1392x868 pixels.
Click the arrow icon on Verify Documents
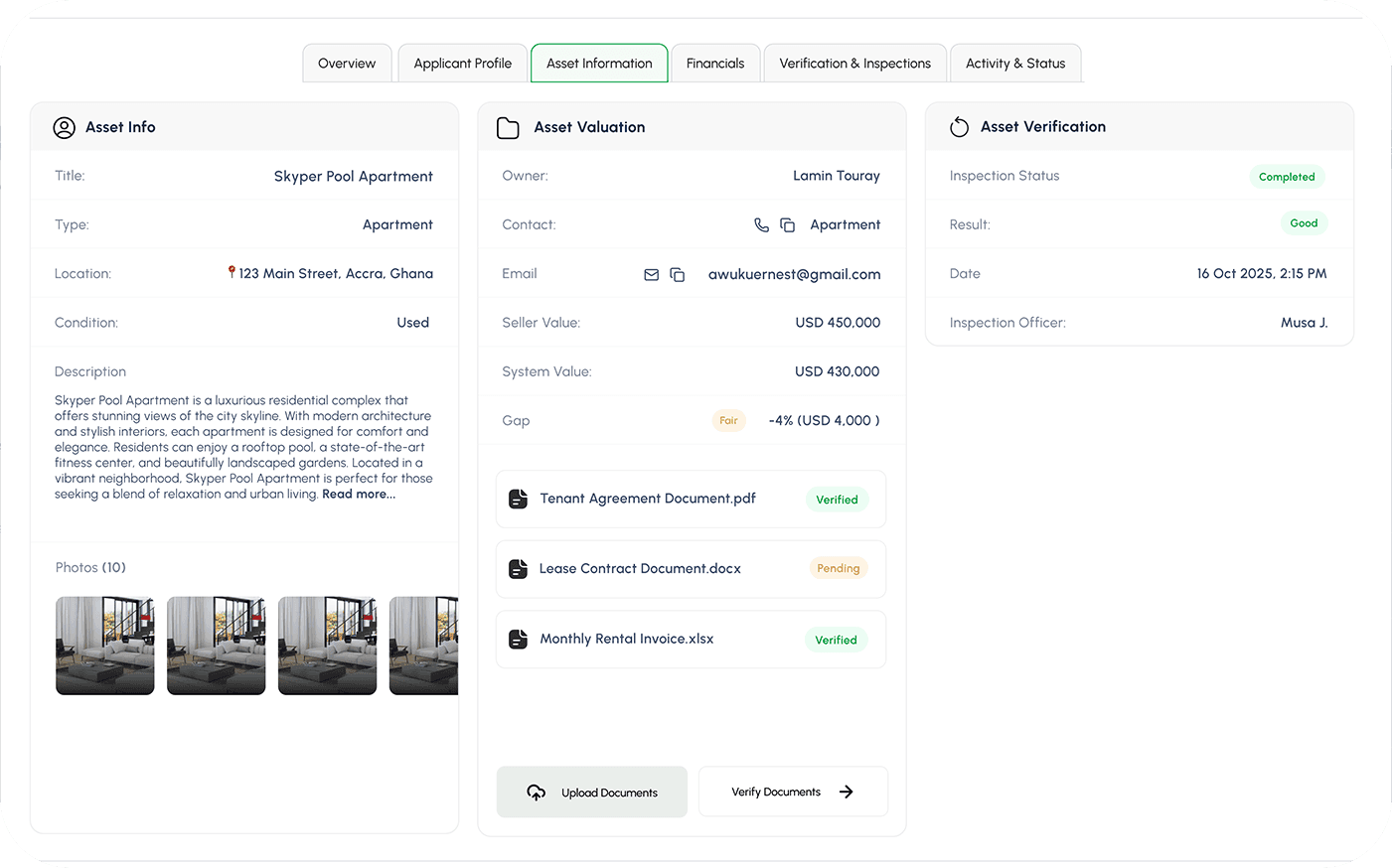(847, 792)
